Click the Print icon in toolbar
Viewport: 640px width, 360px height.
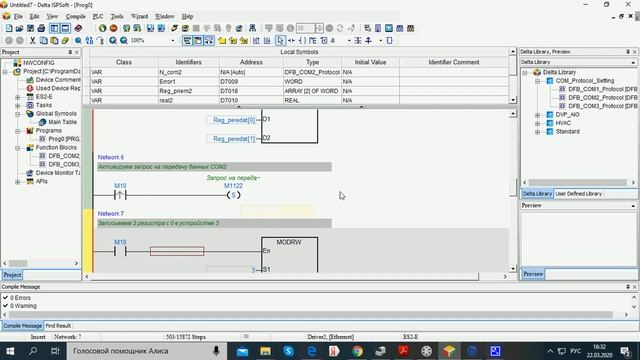click(x=41, y=28)
